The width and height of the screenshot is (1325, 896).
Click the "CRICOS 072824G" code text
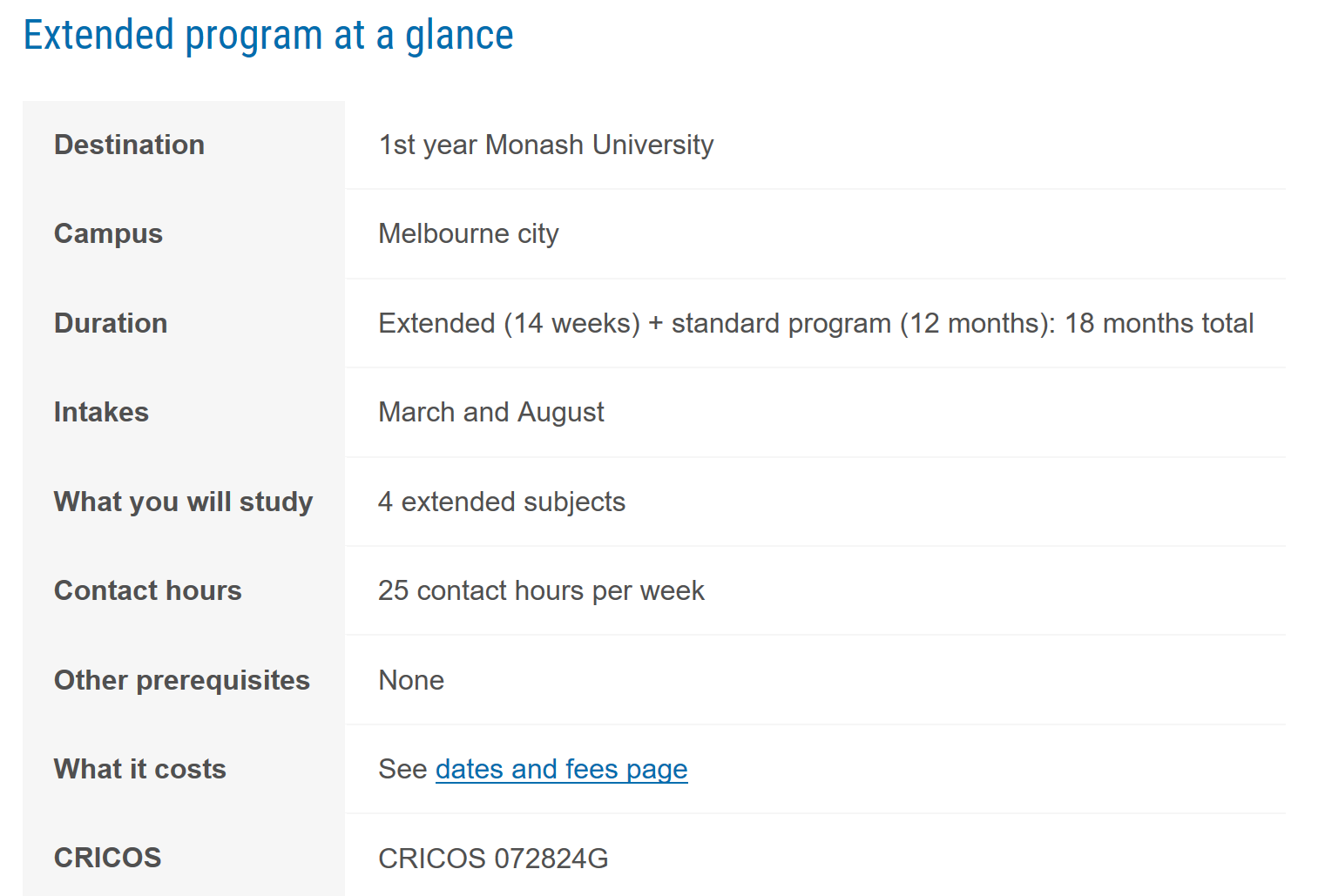[492, 859]
